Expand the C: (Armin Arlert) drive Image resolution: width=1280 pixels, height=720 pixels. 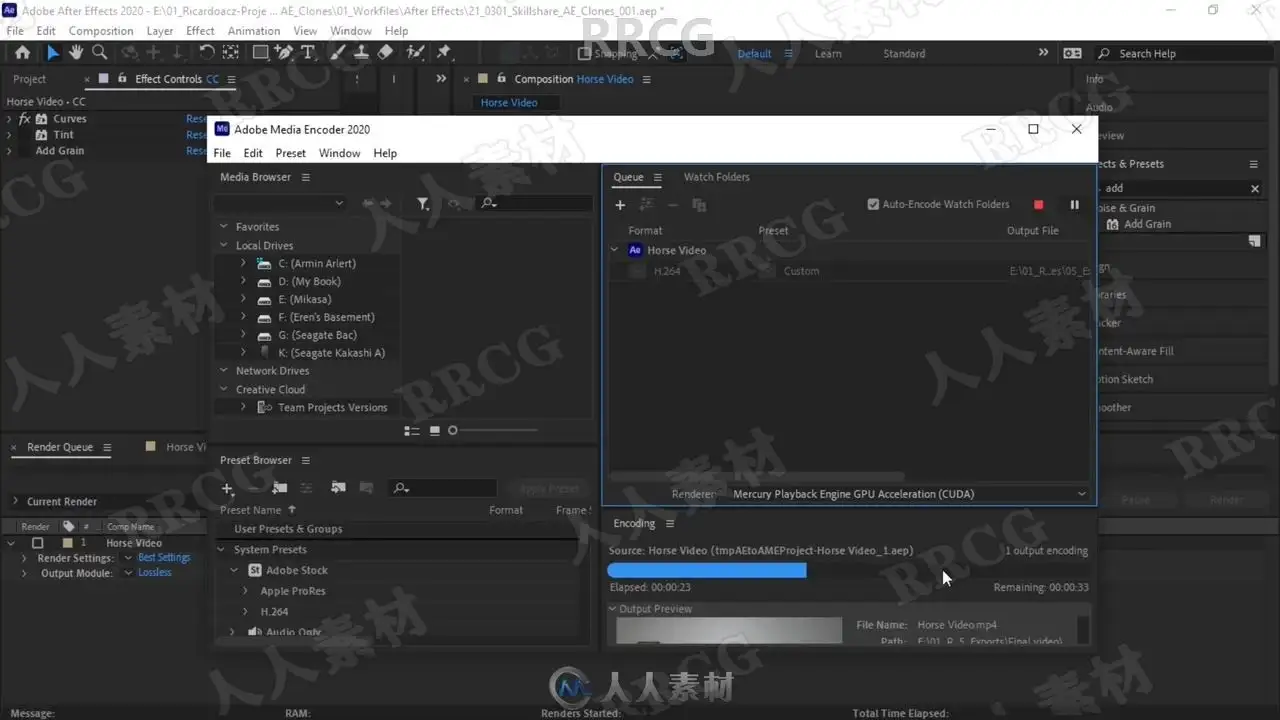coord(243,264)
